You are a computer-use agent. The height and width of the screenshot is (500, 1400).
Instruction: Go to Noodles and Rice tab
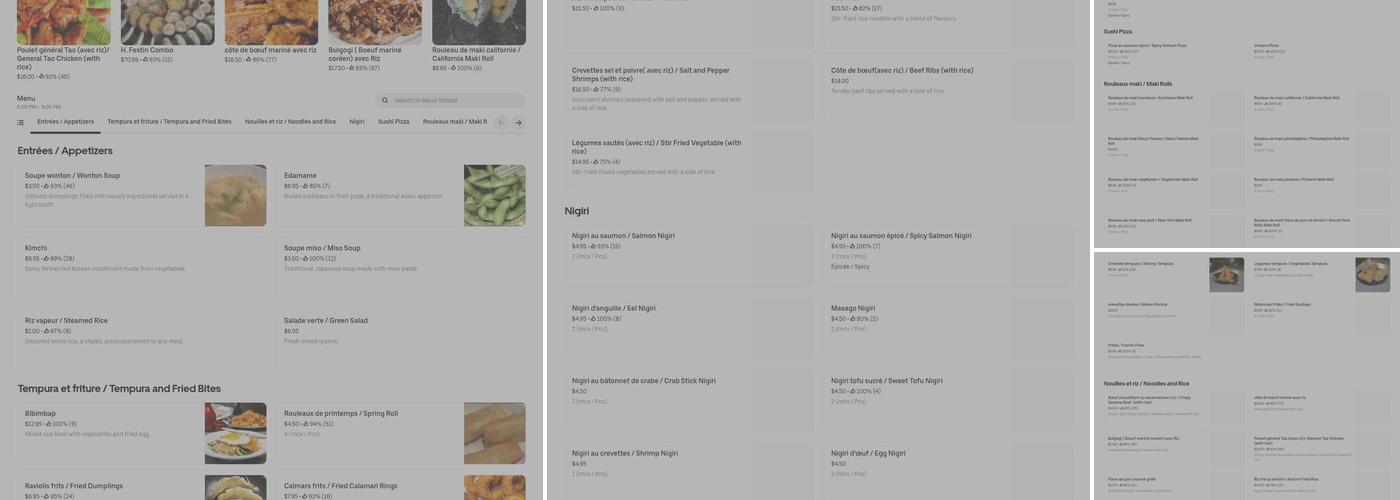coord(290,122)
